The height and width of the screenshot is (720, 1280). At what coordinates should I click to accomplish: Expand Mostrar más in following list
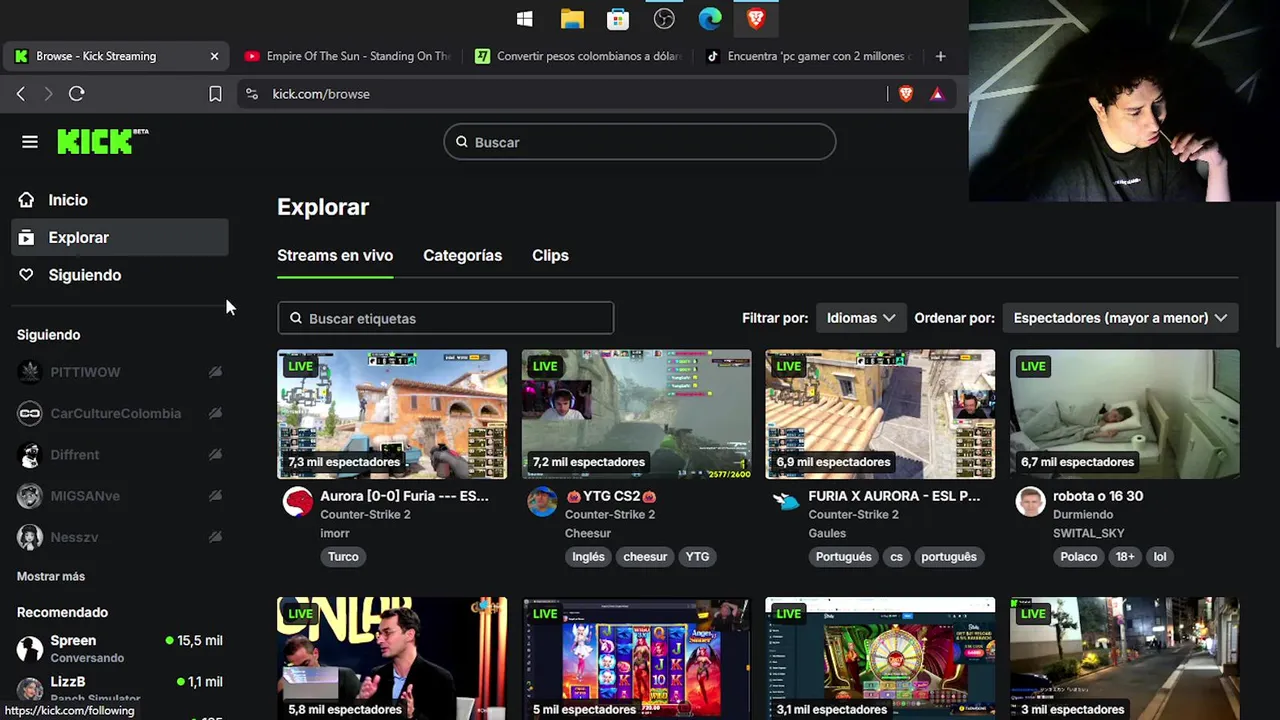tap(51, 576)
